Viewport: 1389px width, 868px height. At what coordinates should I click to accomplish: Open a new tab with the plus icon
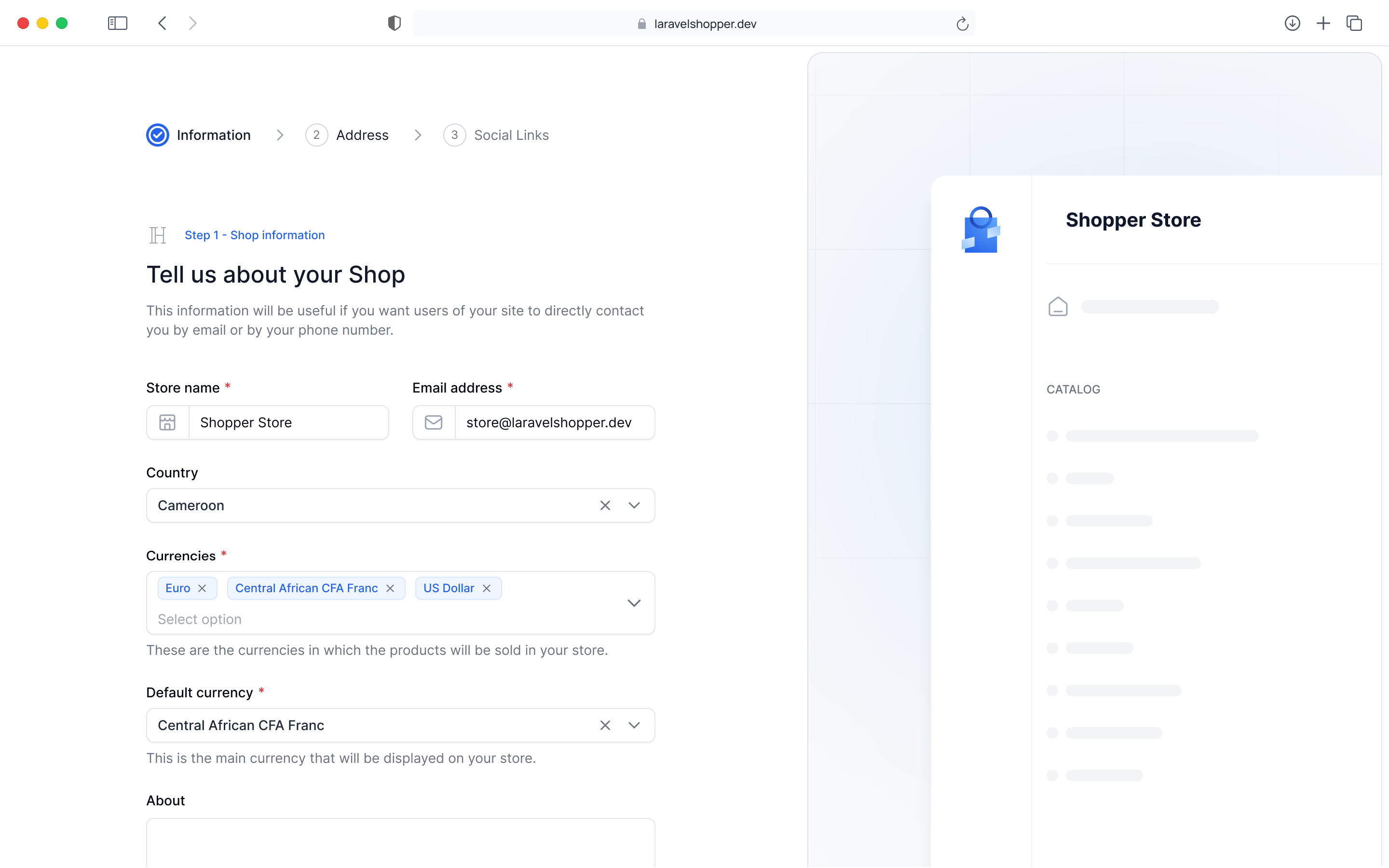pyautogui.click(x=1323, y=23)
